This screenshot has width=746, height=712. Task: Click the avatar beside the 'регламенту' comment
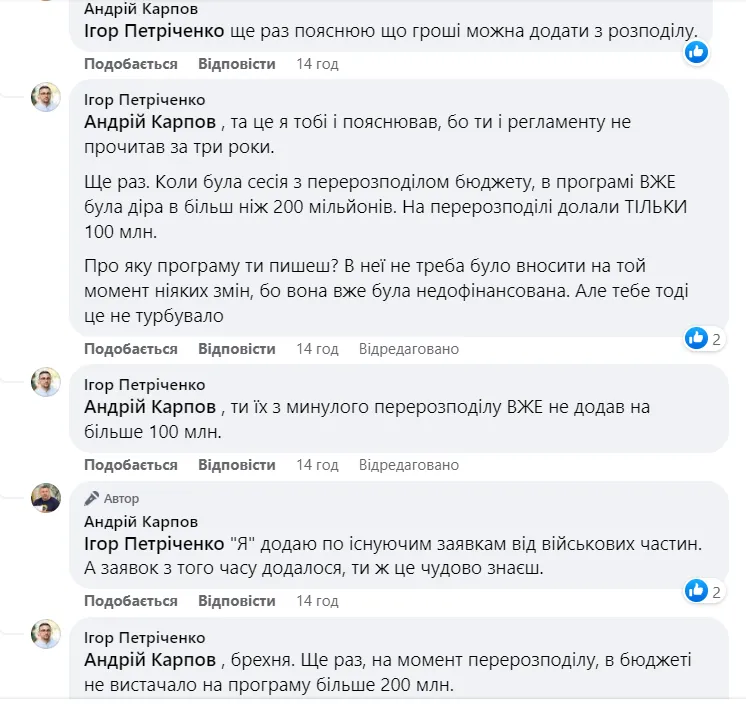coord(46,97)
